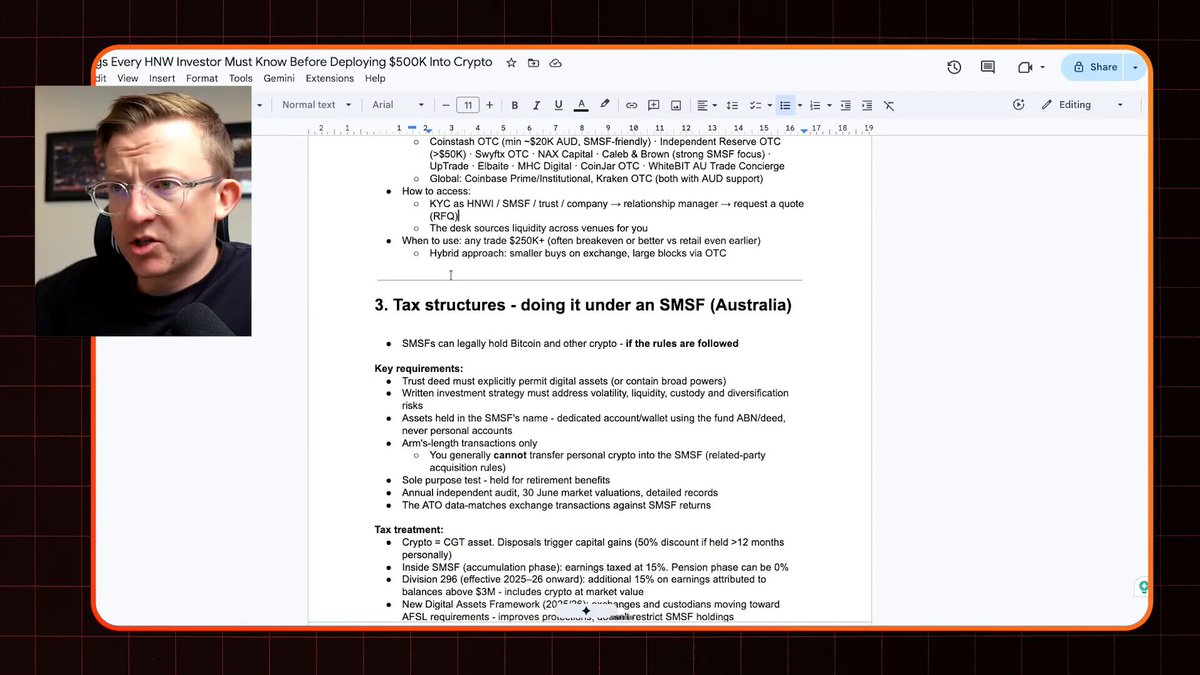Star this document
The image size is (1200, 675).
pos(511,63)
